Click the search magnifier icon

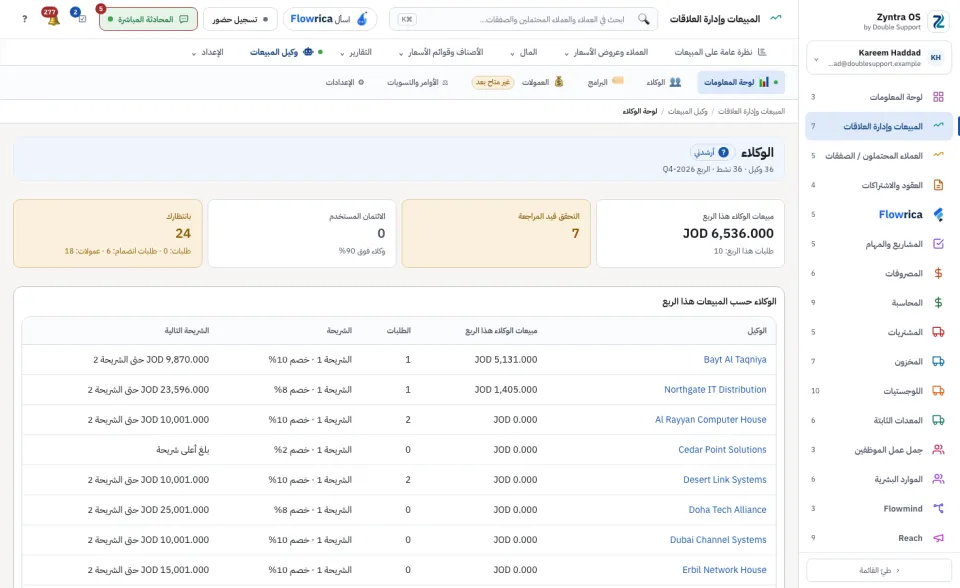point(643,19)
